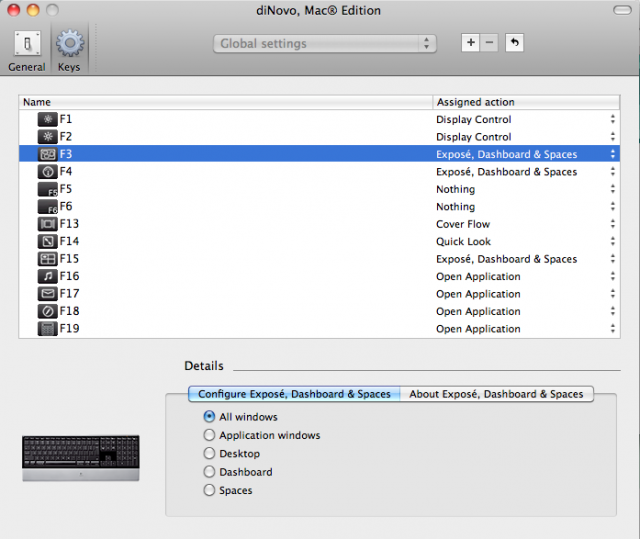Screen dimensions: 640x539
Task: Select the F13 row labeled Cover Flow
Action: click(320, 224)
